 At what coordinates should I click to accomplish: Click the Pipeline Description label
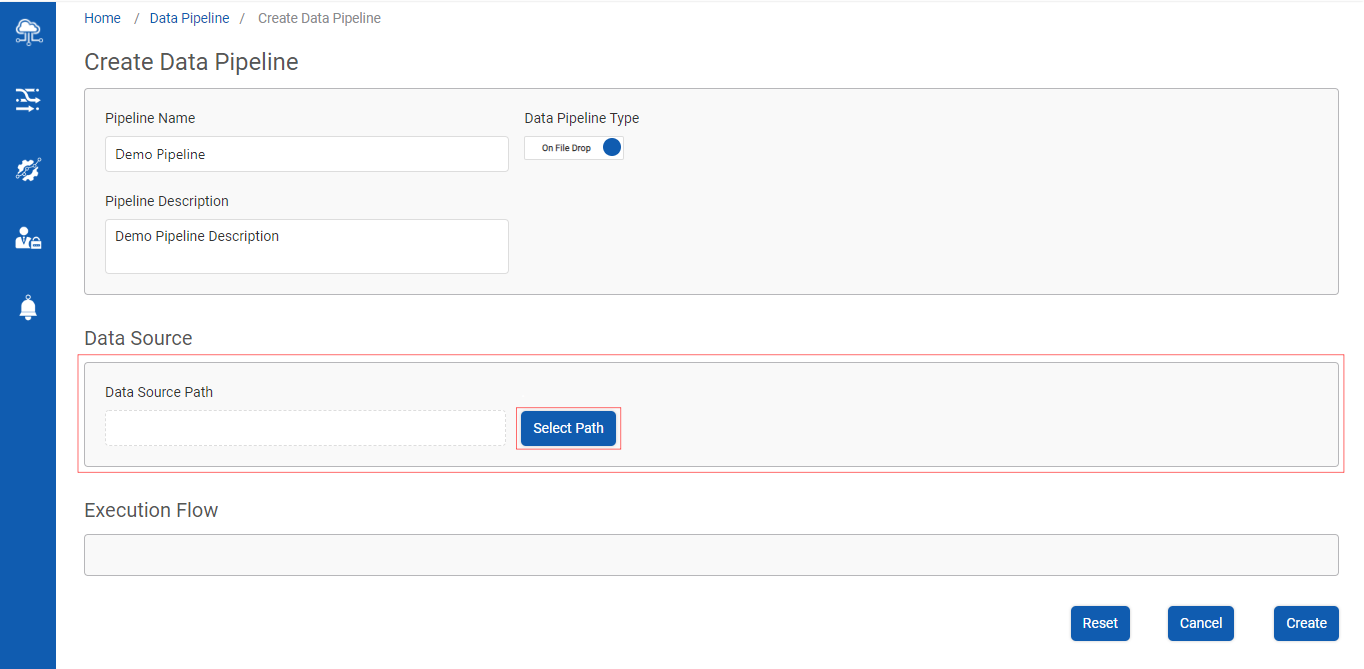(167, 201)
